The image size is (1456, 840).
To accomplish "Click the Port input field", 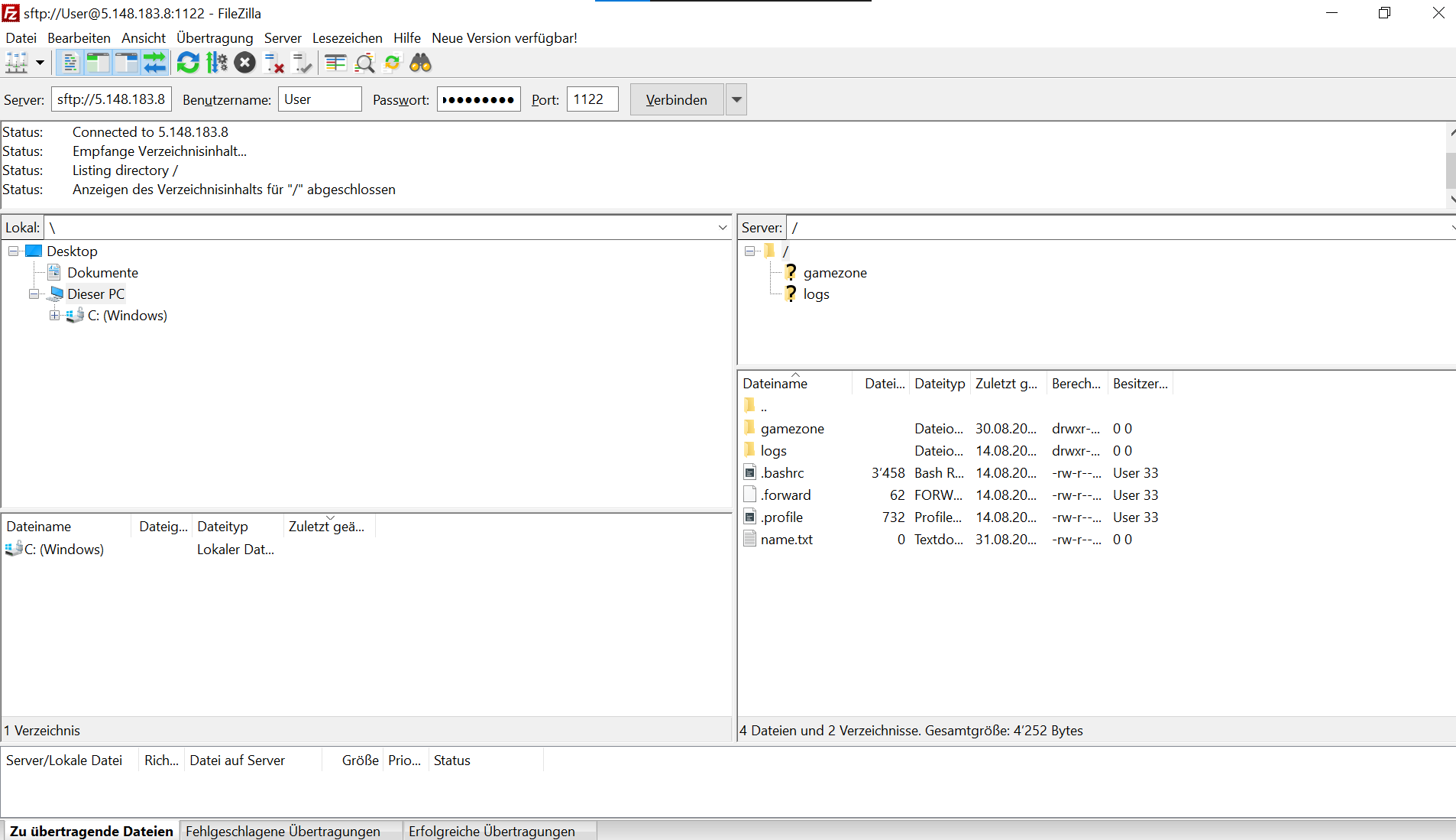I will coord(593,99).
